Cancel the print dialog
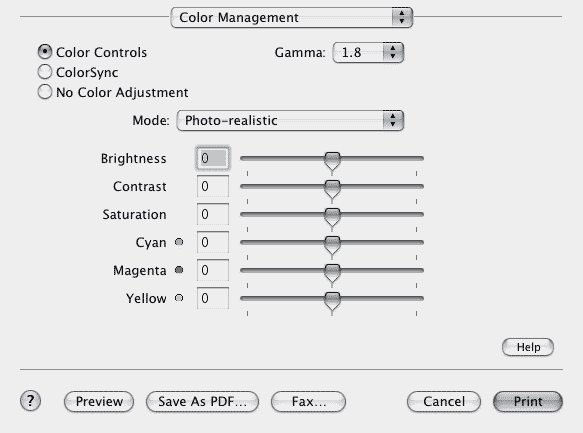Image resolution: width=583 pixels, height=433 pixels. tap(444, 401)
